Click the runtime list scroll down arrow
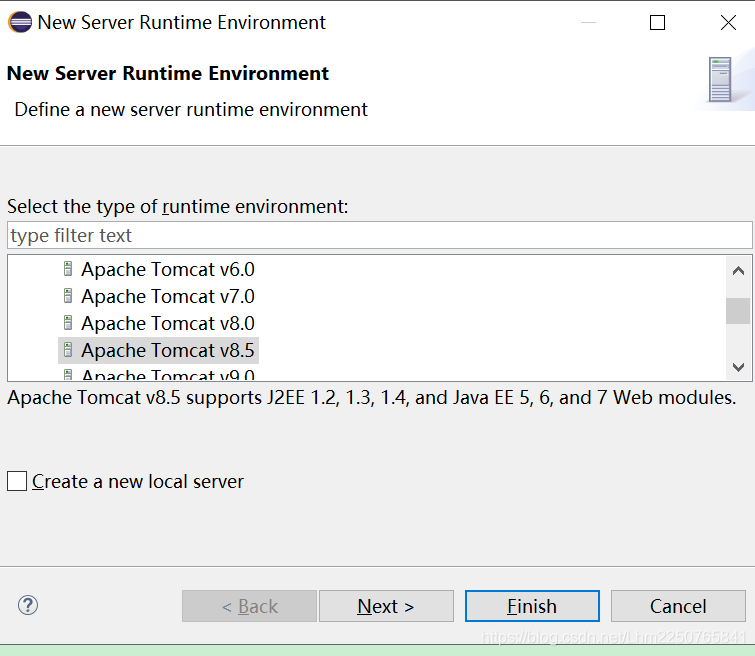The height and width of the screenshot is (656, 755). [738, 367]
